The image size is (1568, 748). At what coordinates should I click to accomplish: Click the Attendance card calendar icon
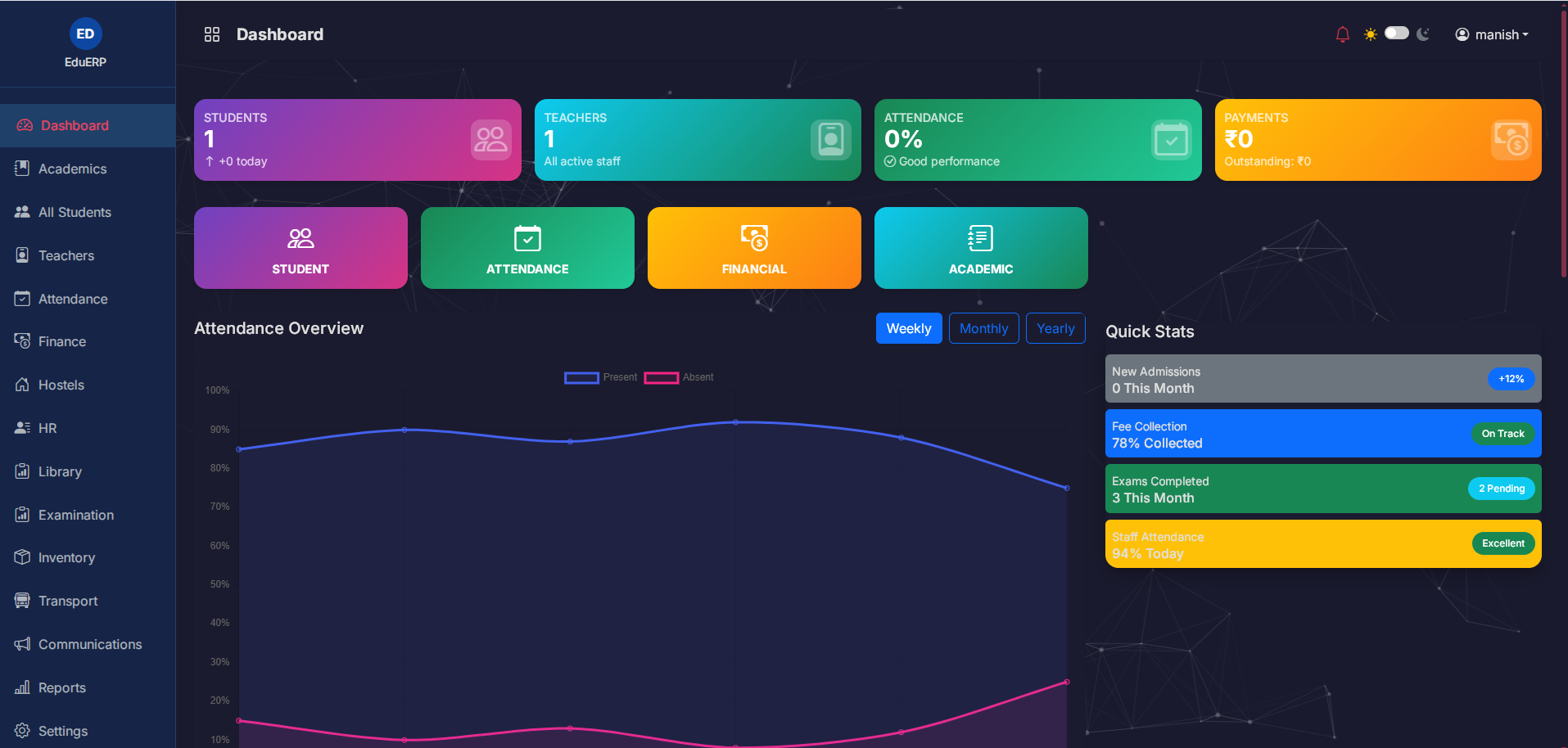tap(1171, 140)
